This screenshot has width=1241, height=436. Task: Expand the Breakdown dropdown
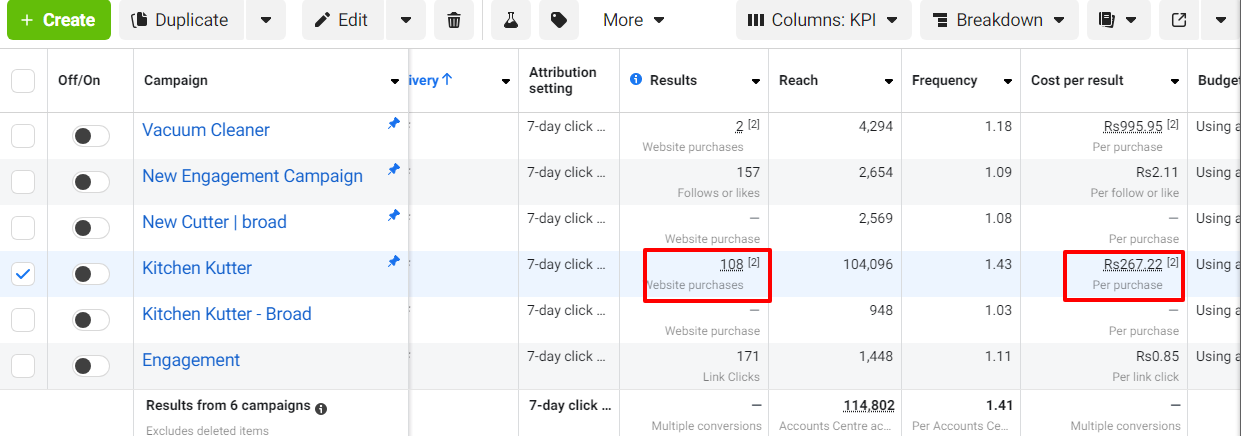[997, 20]
